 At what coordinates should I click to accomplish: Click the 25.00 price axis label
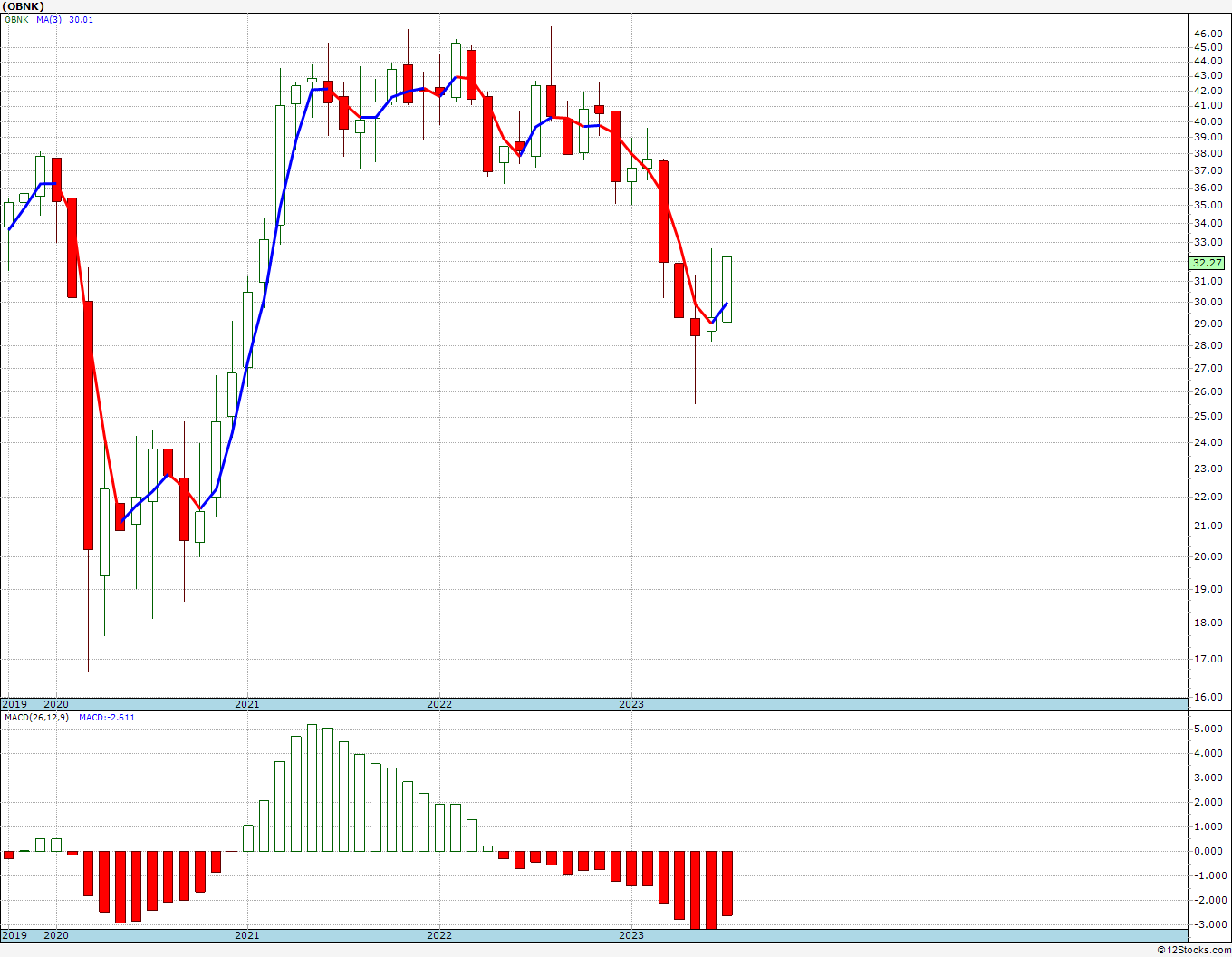pyautogui.click(x=1208, y=416)
